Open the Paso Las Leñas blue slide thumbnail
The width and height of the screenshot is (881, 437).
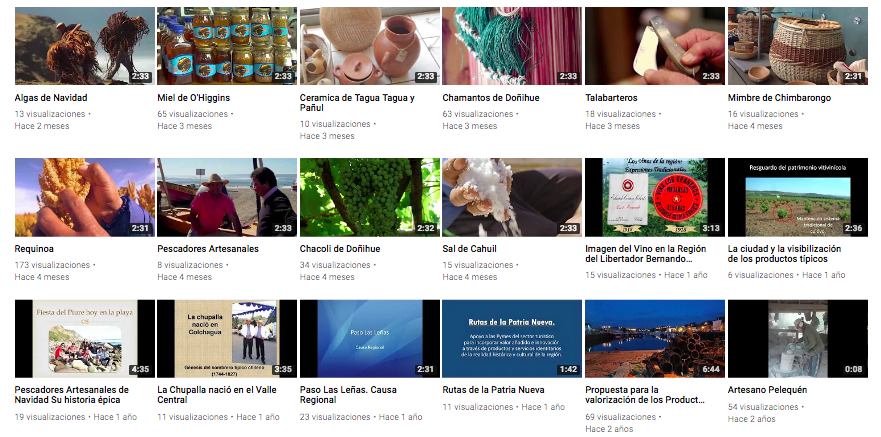tap(369, 338)
